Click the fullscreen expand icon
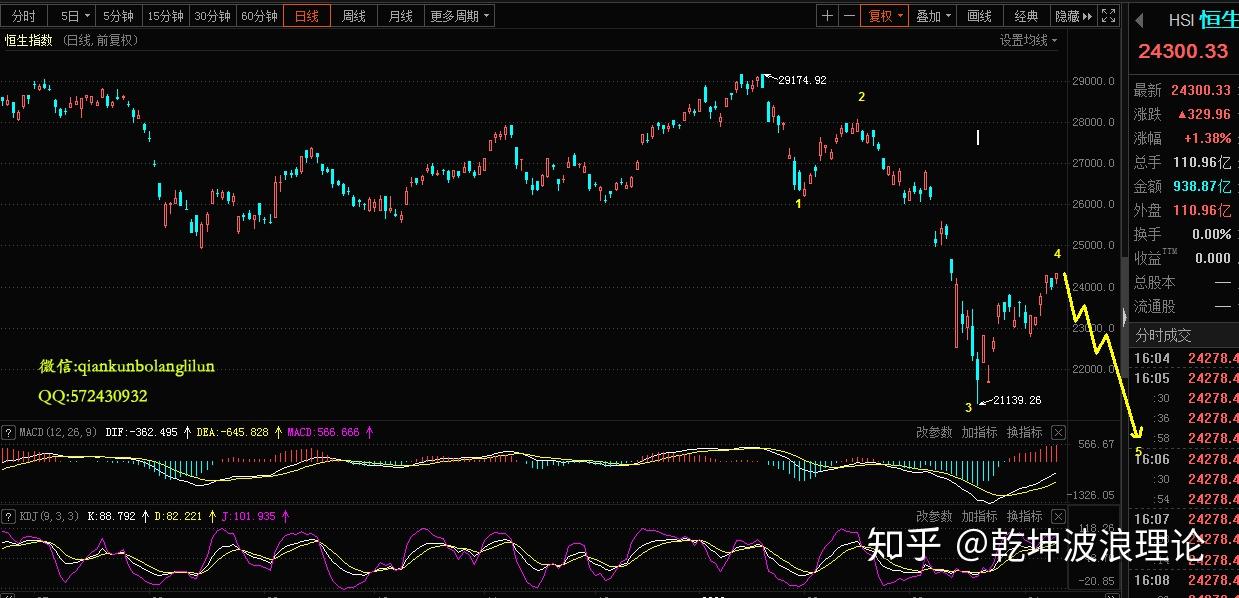 (1107, 16)
